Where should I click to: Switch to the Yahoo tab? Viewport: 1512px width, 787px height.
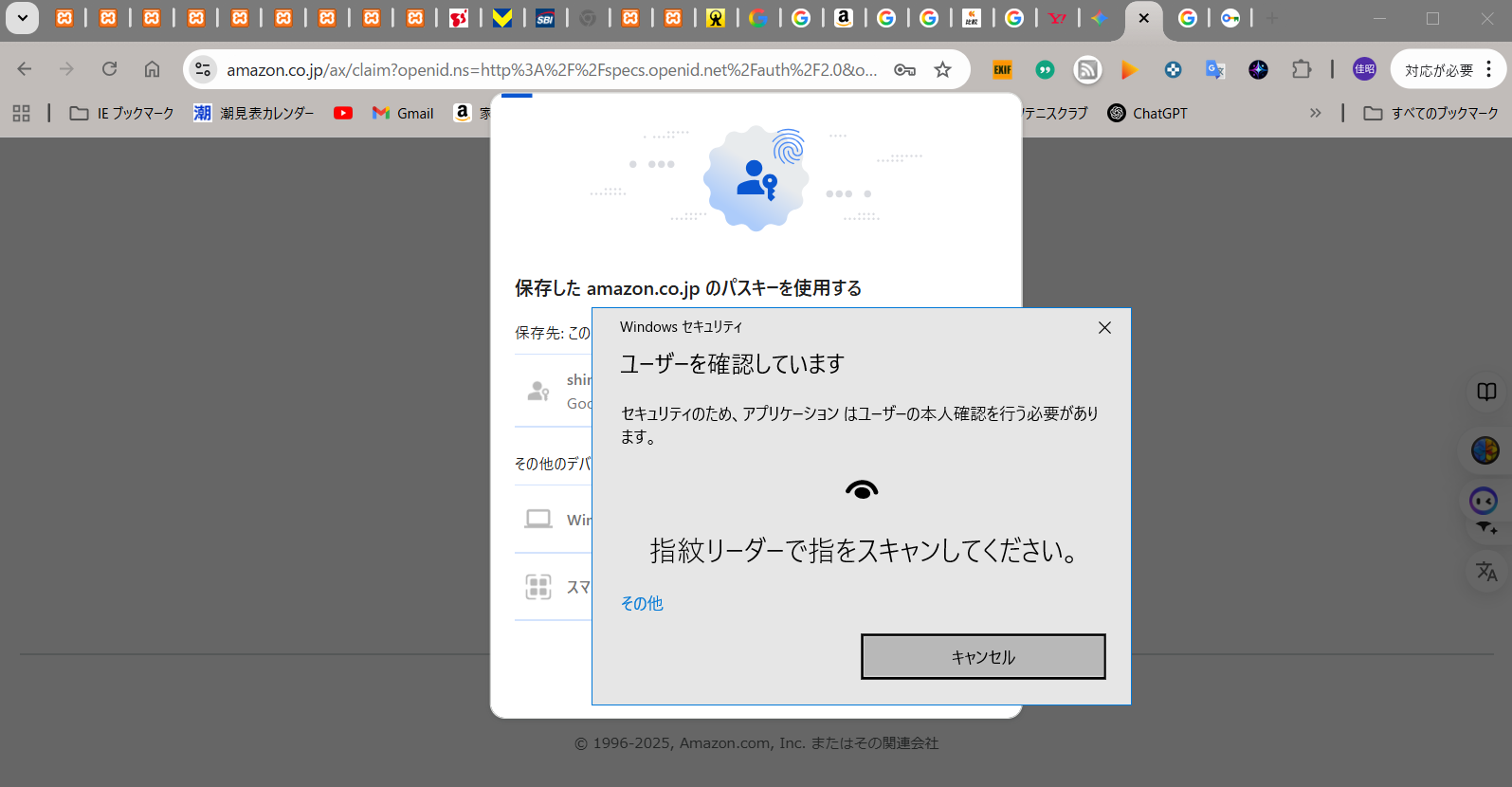tap(1057, 18)
